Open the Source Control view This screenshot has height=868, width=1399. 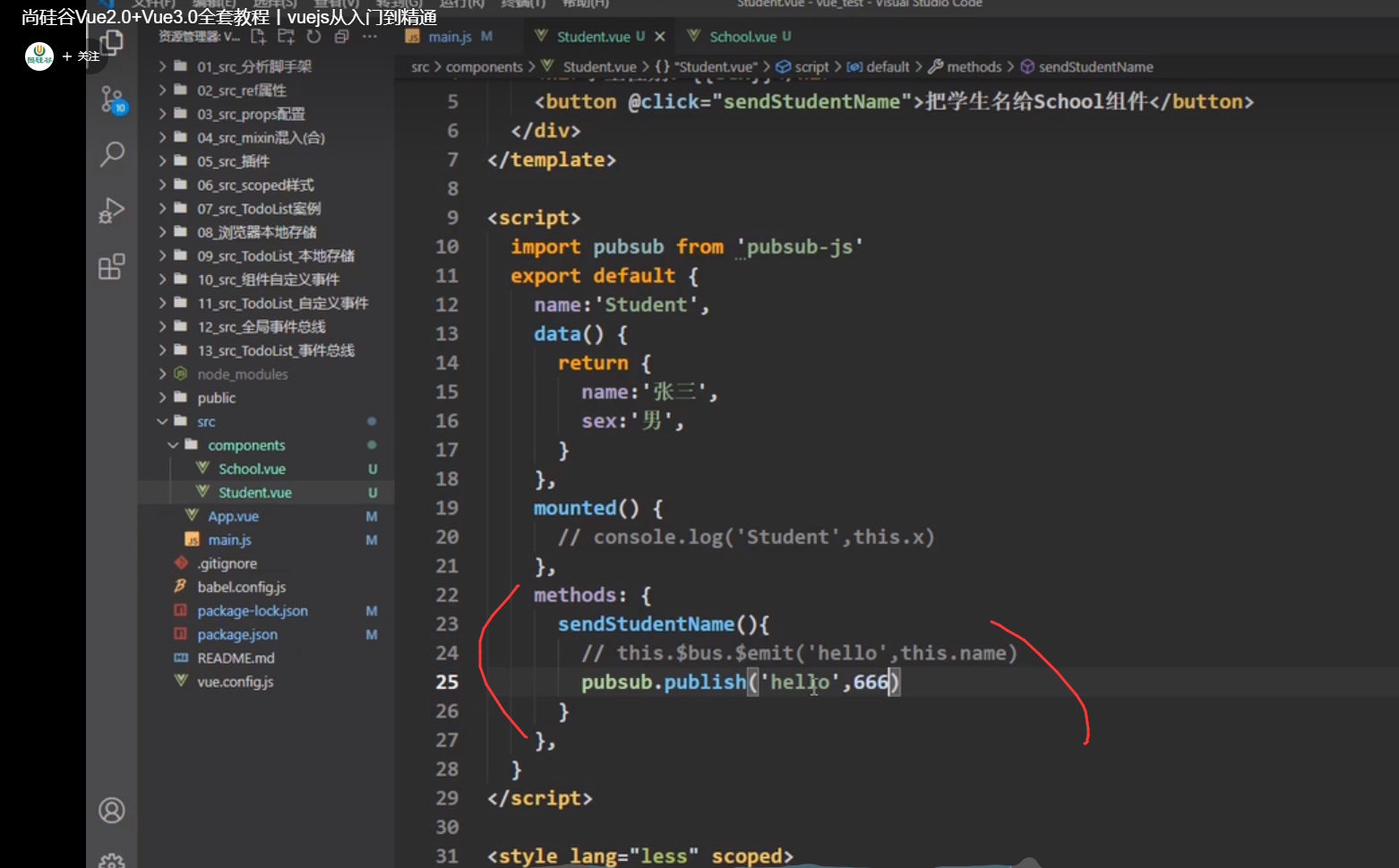[113, 100]
